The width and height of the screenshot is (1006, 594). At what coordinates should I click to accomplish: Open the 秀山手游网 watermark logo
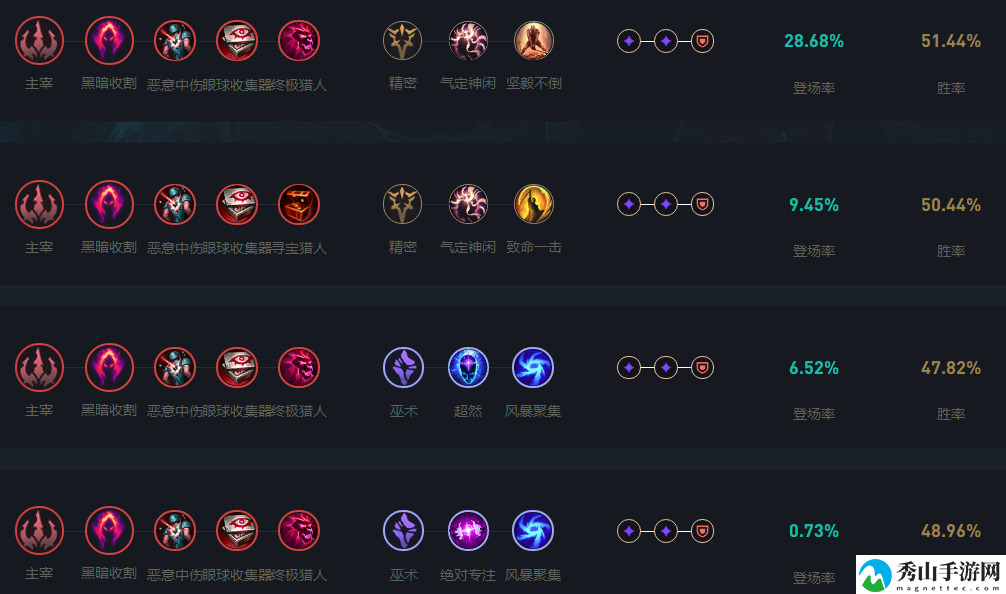[931, 574]
